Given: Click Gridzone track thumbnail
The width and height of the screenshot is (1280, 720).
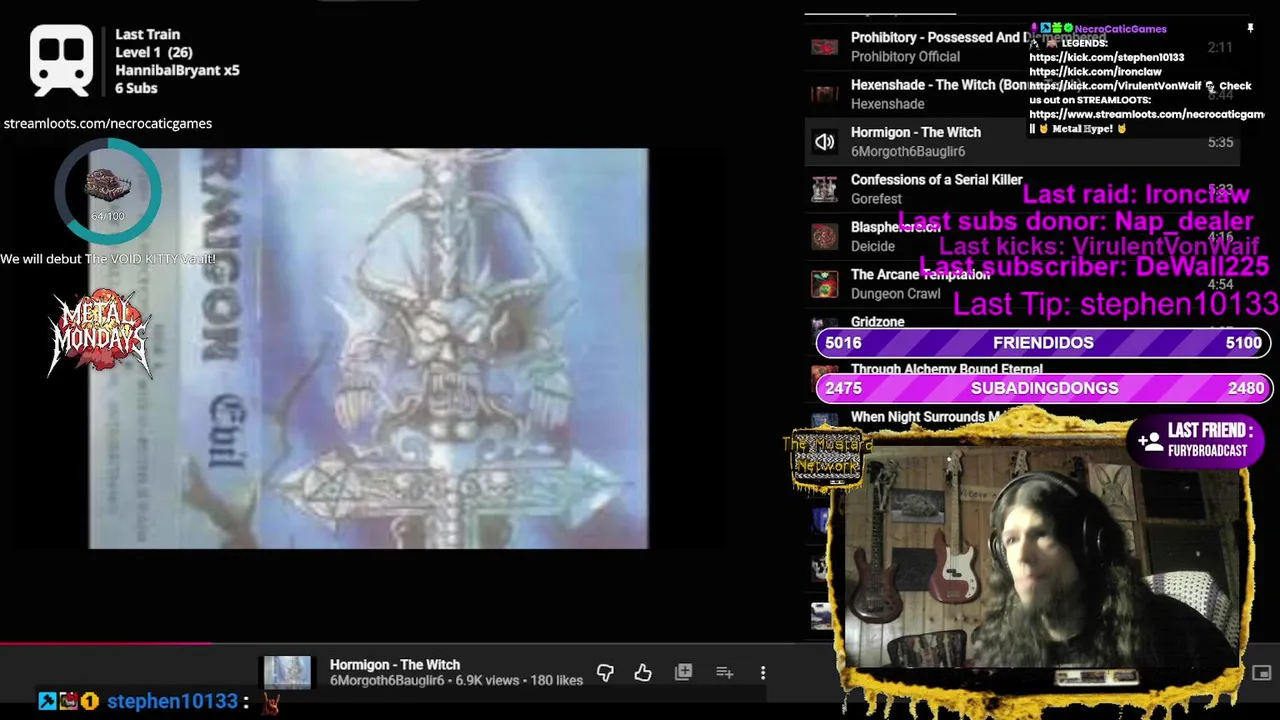Looking at the screenshot, I should 824,325.
